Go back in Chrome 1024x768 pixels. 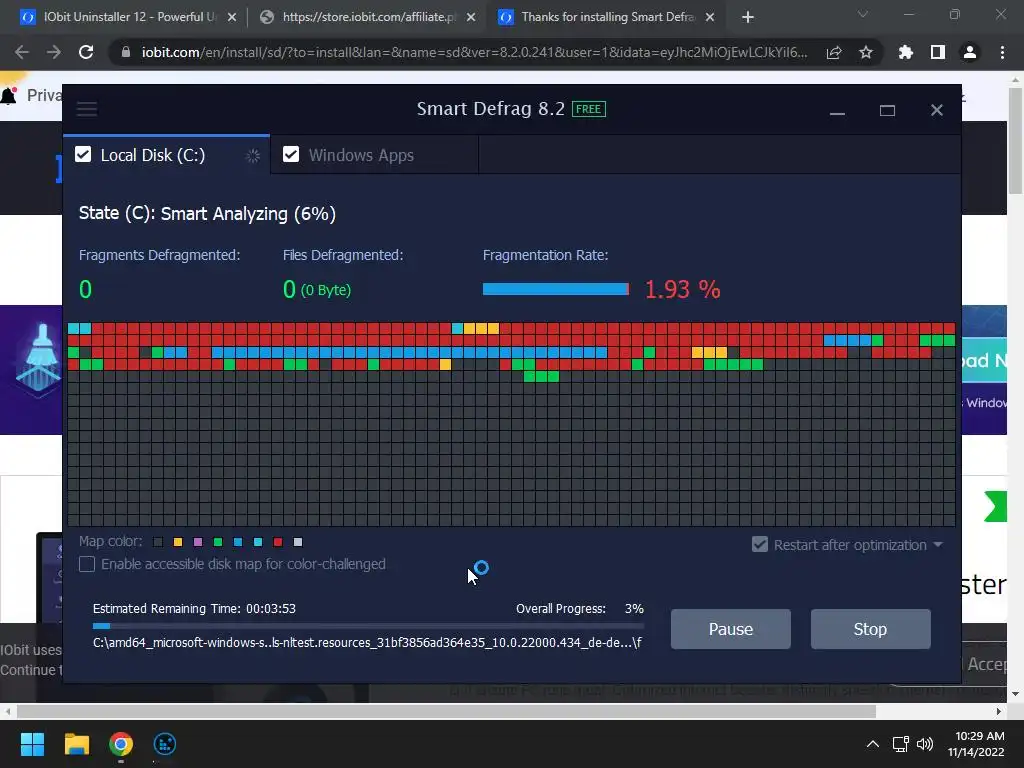pyautogui.click(x=22, y=52)
